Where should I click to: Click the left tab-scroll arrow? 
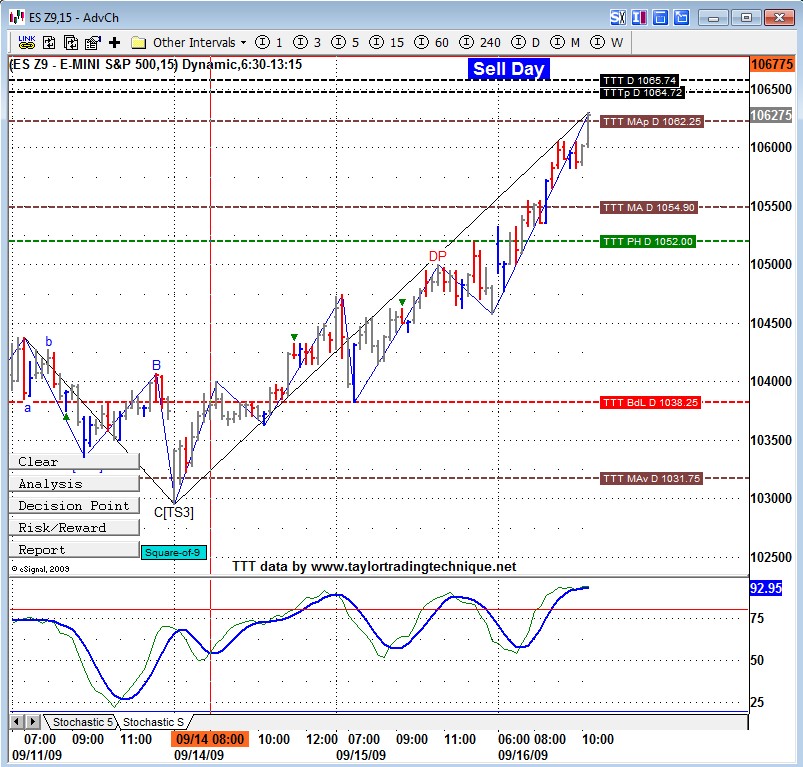16,722
